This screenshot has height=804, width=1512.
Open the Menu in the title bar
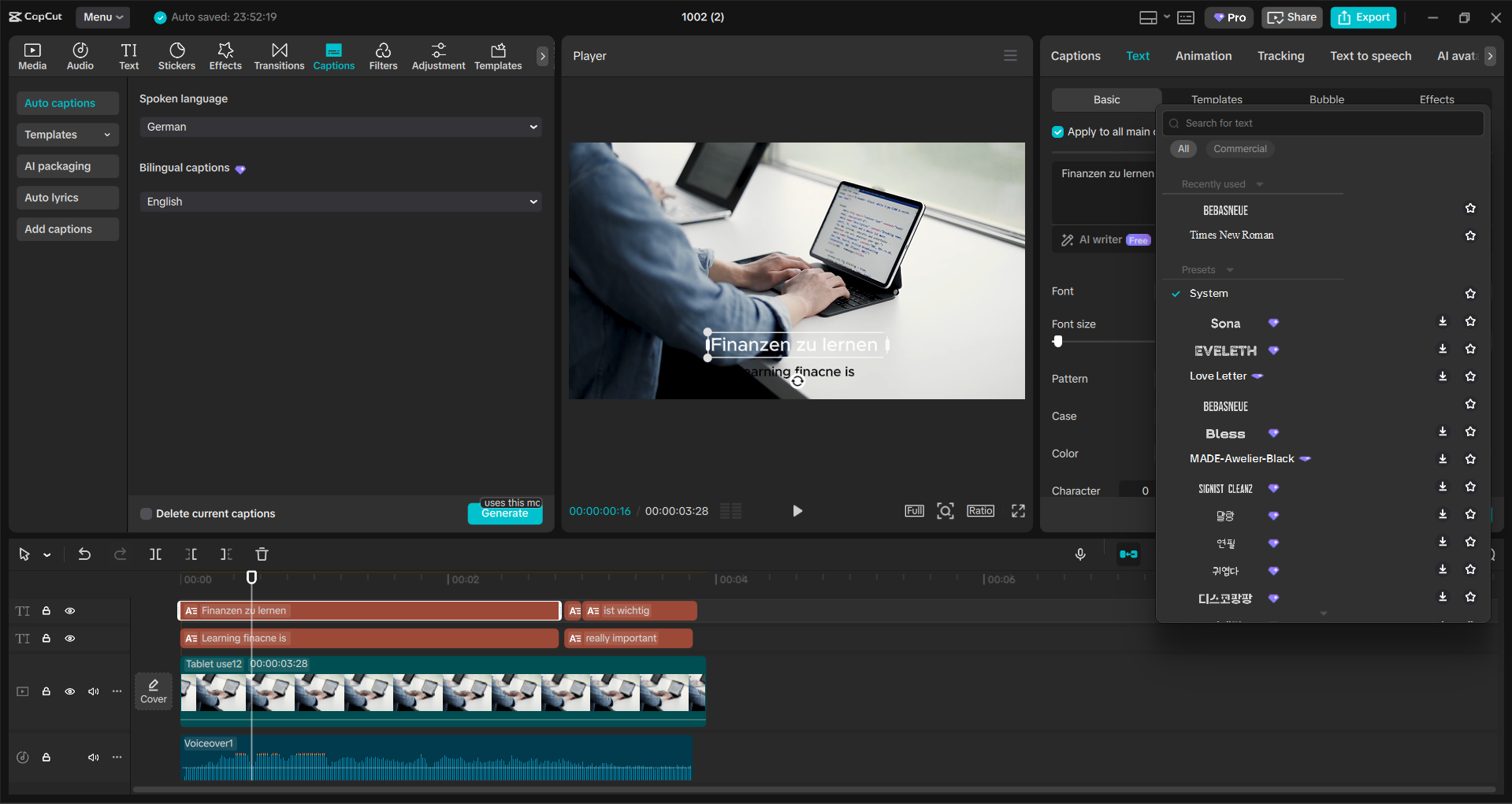(102, 17)
